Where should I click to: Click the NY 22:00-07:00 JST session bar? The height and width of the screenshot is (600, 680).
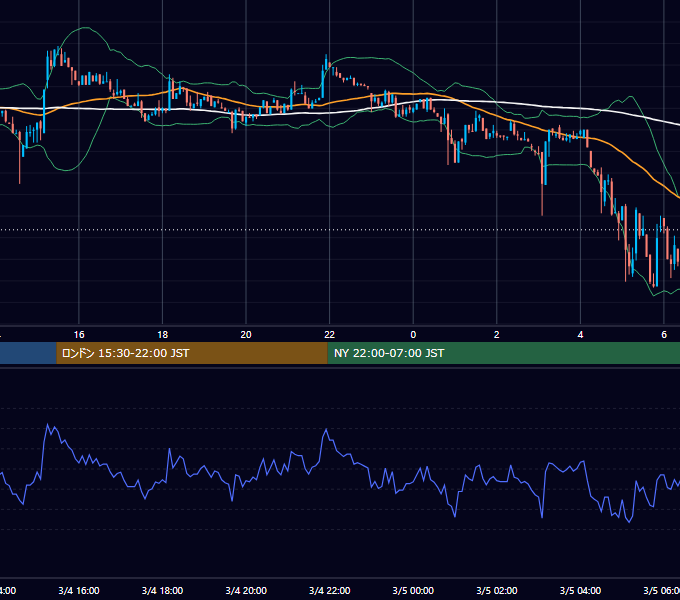click(503, 353)
